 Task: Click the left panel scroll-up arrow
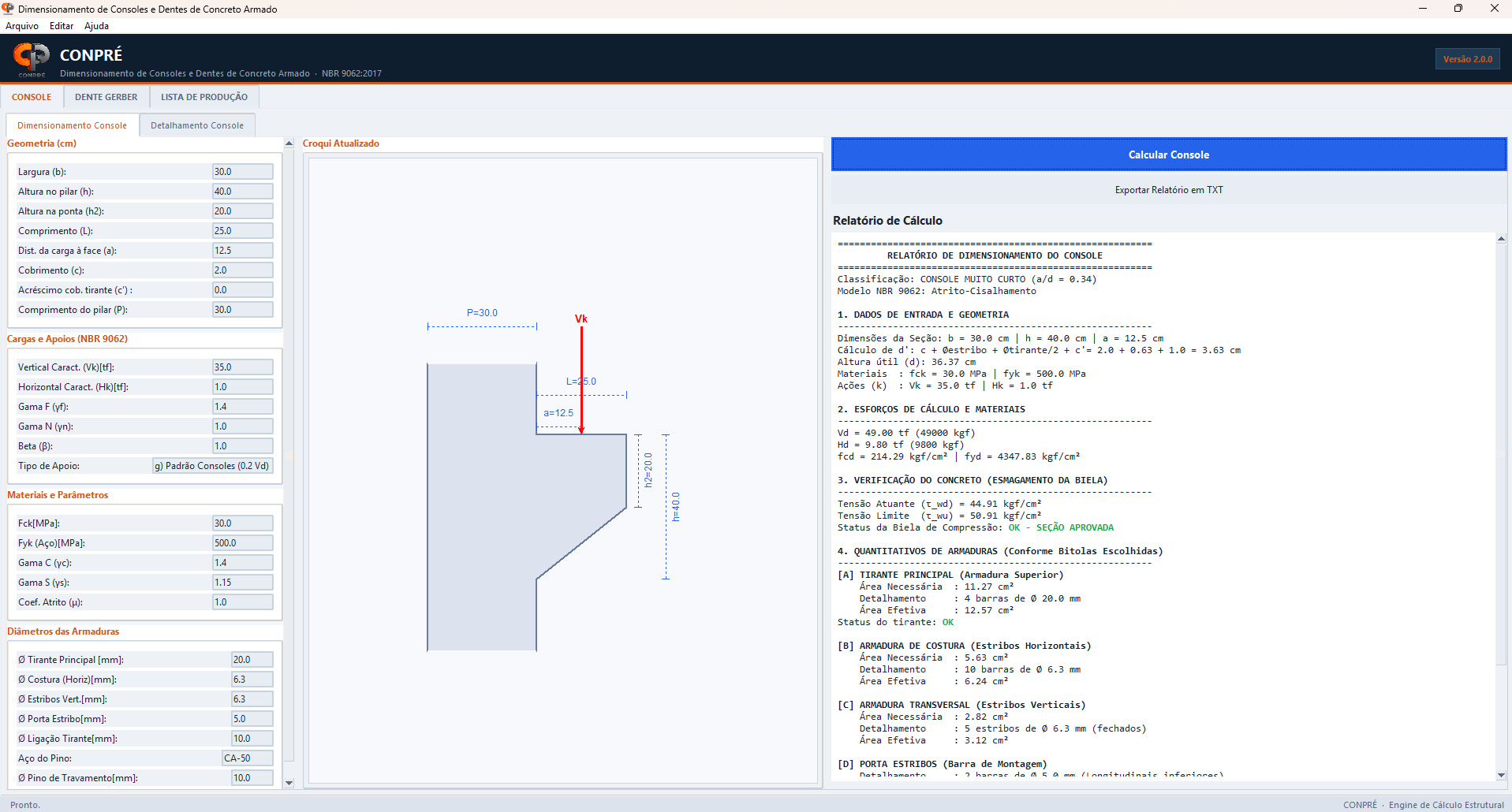pyautogui.click(x=289, y=143)
